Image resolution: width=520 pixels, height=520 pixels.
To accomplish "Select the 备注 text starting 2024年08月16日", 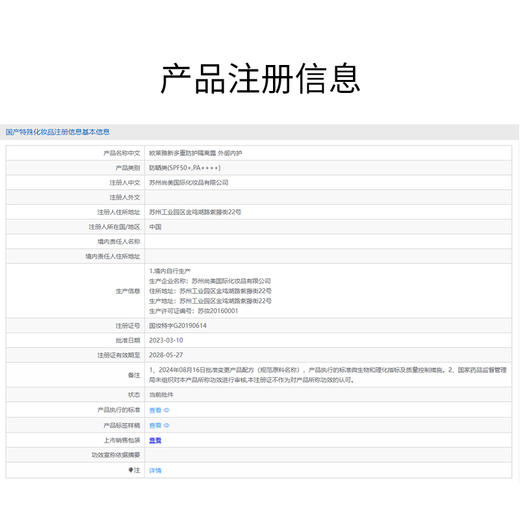I will click(x=328, y=375).
